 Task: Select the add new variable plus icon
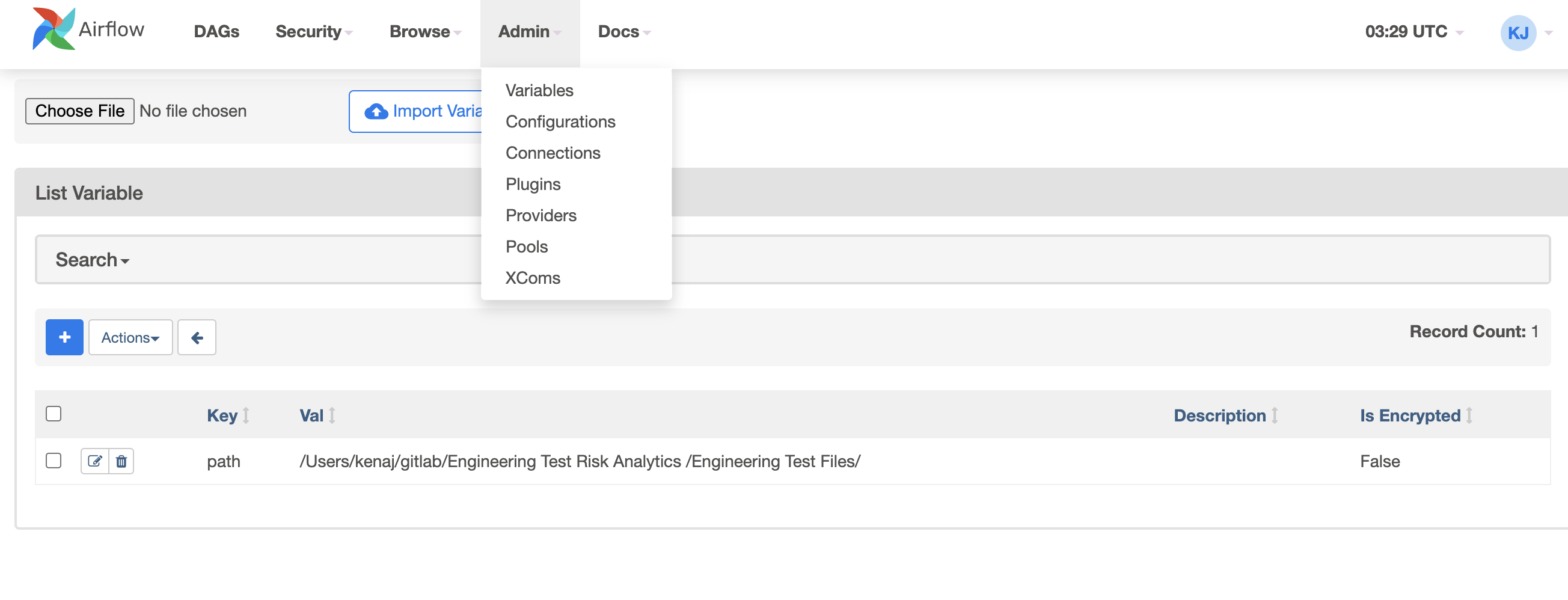pyautogui.click(x=64, y=337)
